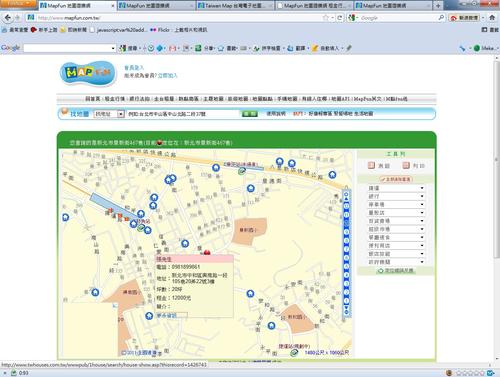The image size is (500, 377).
Task: Bookmark the page with the star icon
Action: tap(326, 18)
